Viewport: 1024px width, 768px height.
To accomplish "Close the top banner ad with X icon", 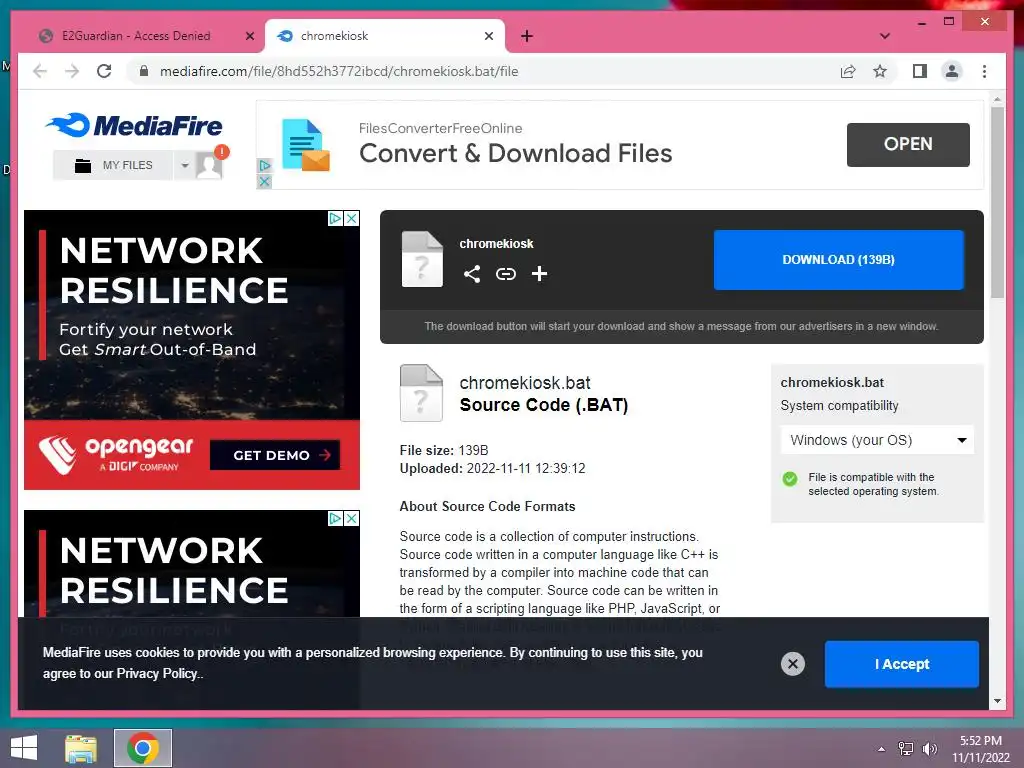I will [264, 182].
